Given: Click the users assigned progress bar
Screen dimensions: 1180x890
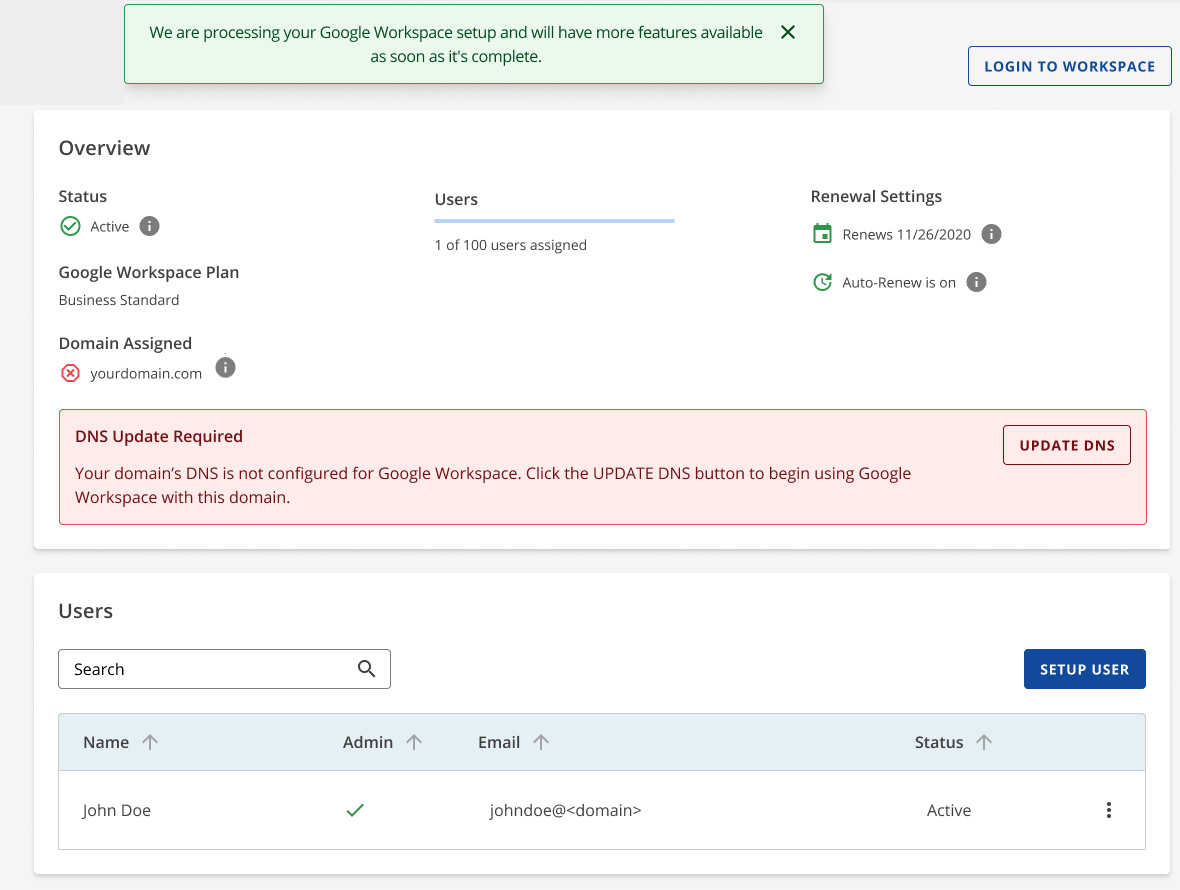Looking at the screenshot, I should [x=555, y=221].
